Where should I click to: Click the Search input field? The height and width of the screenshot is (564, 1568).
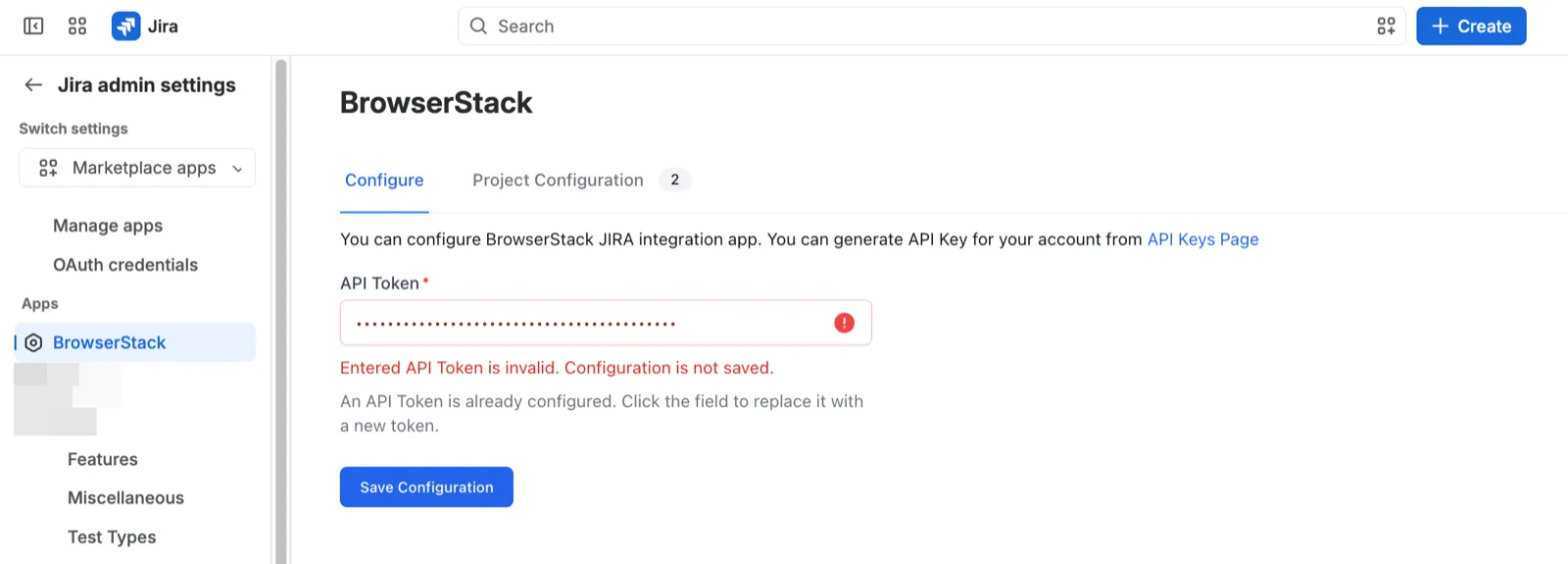[x=931, y=26]
